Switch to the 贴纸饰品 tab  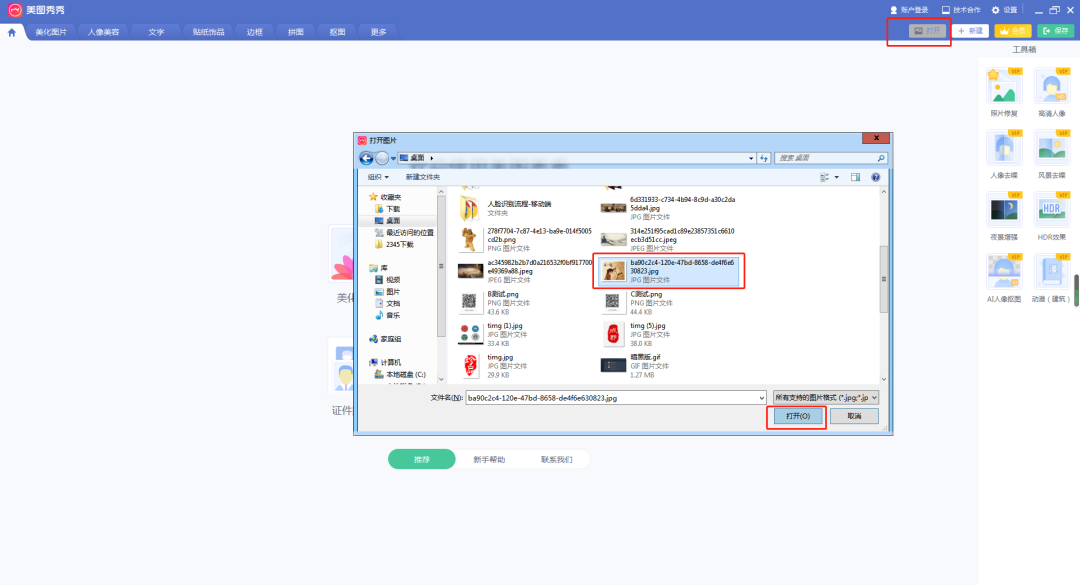click(x=208, y=32)
